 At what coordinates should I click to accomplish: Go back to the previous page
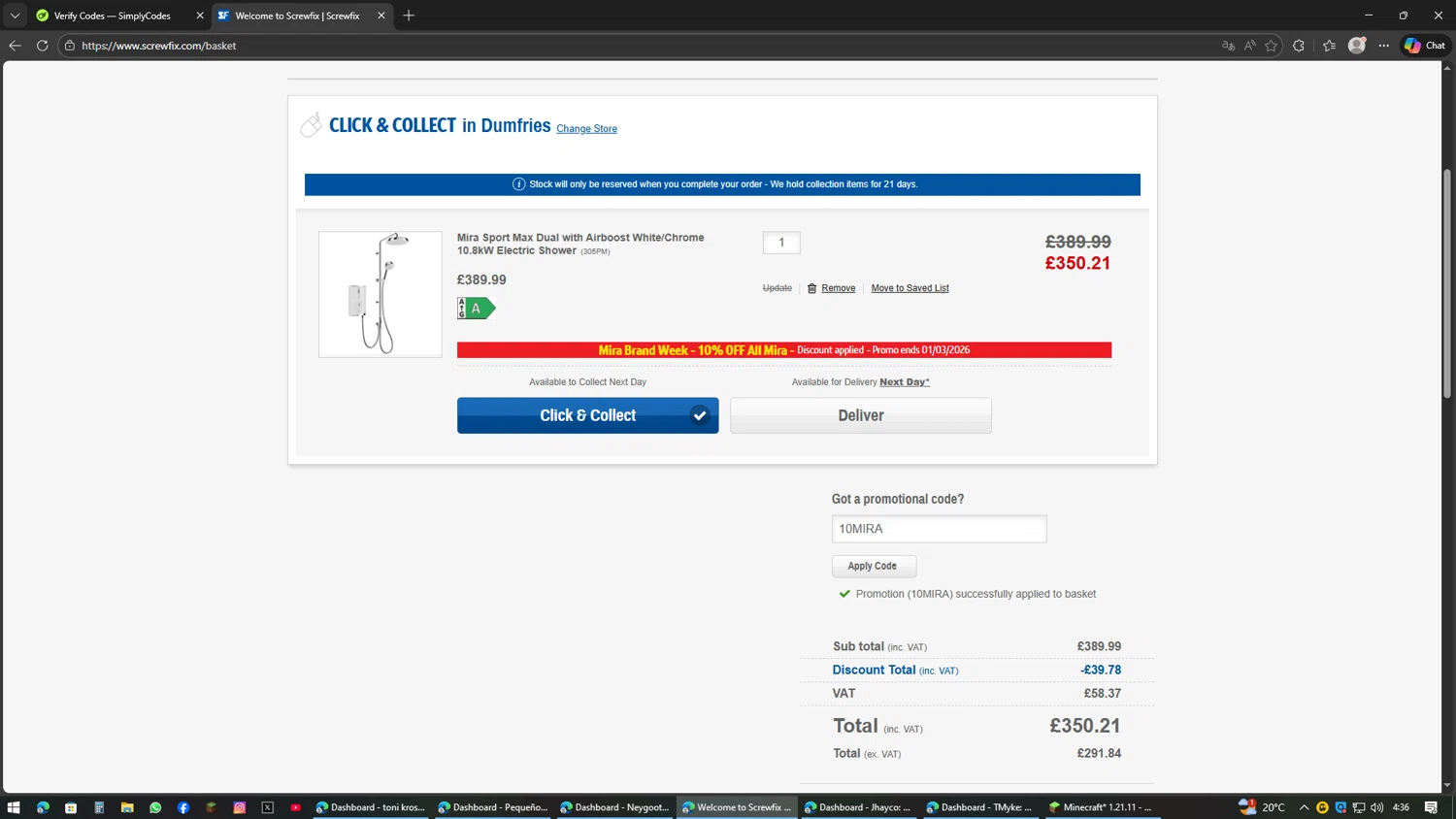tap(15, 46)
